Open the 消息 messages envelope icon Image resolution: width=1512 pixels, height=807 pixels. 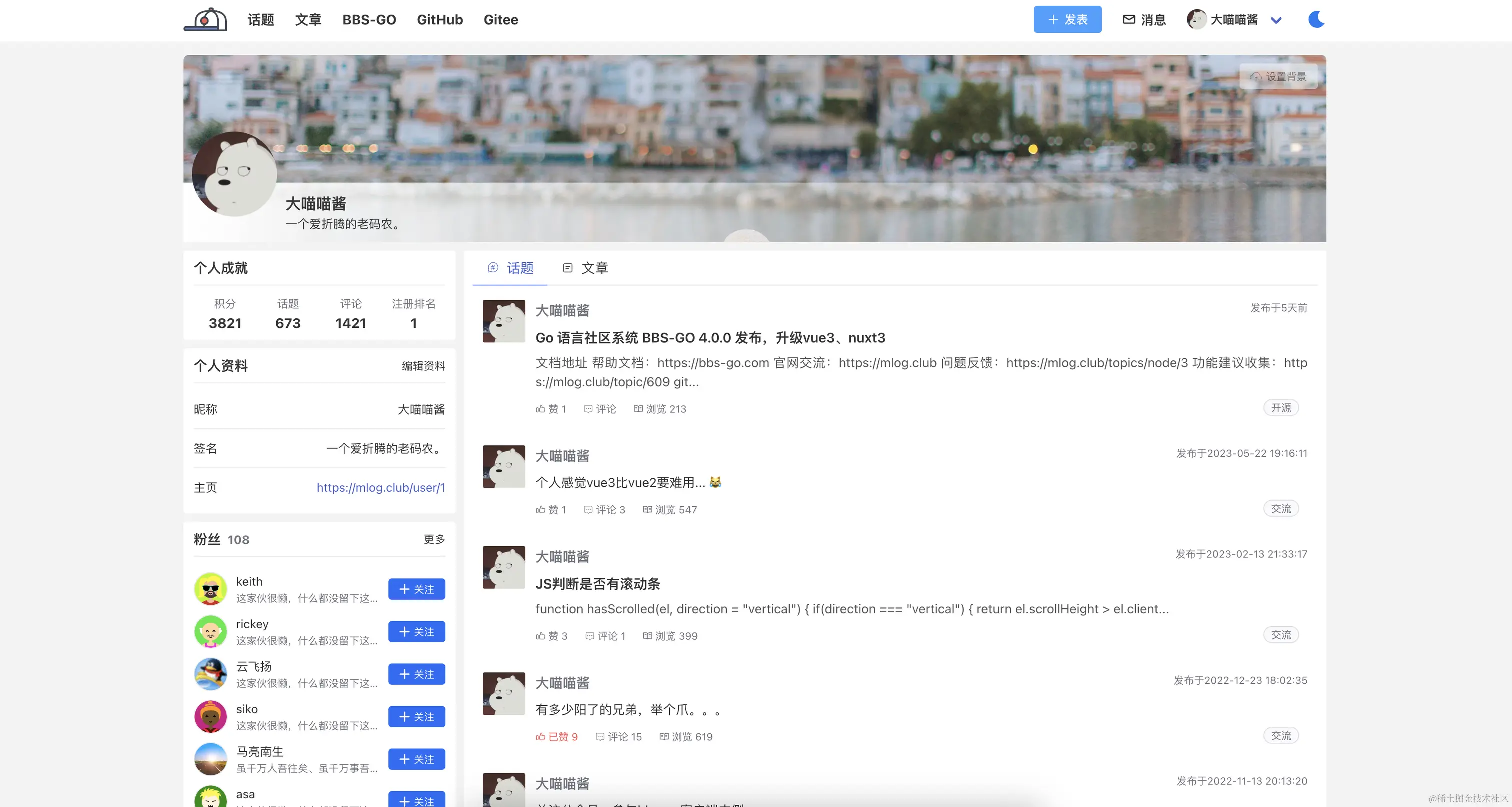[x=1128, y=20]
